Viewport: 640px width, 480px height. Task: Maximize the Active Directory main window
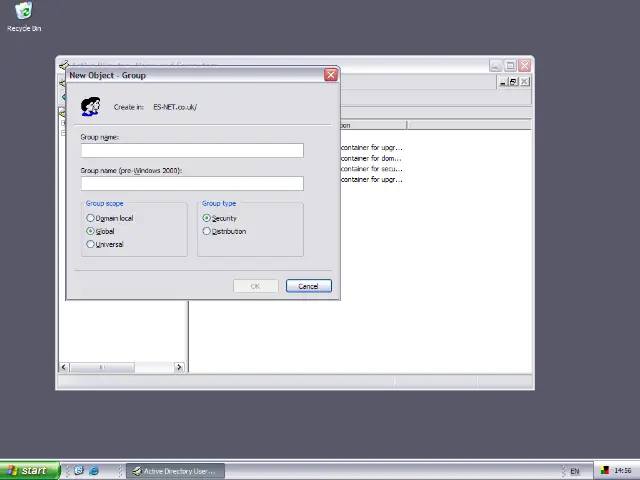[510, 65]
